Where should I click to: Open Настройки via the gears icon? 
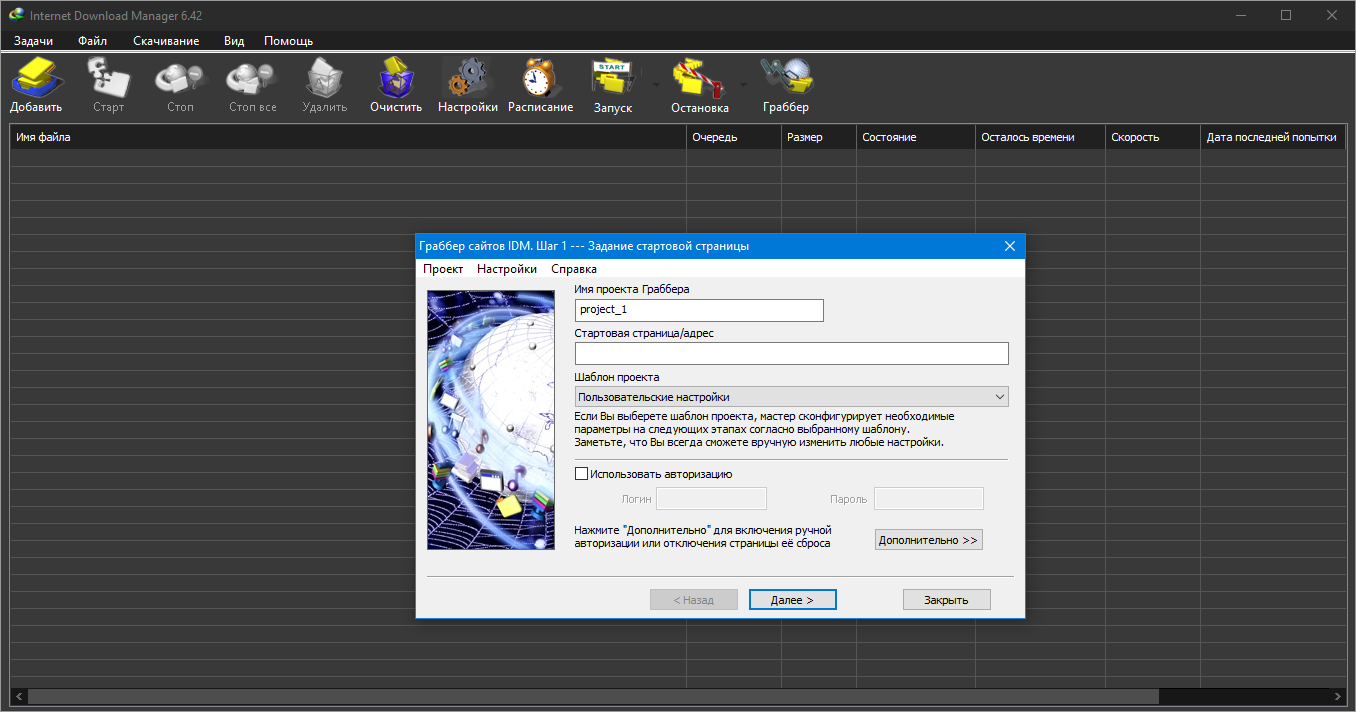(x=467, y=85)
